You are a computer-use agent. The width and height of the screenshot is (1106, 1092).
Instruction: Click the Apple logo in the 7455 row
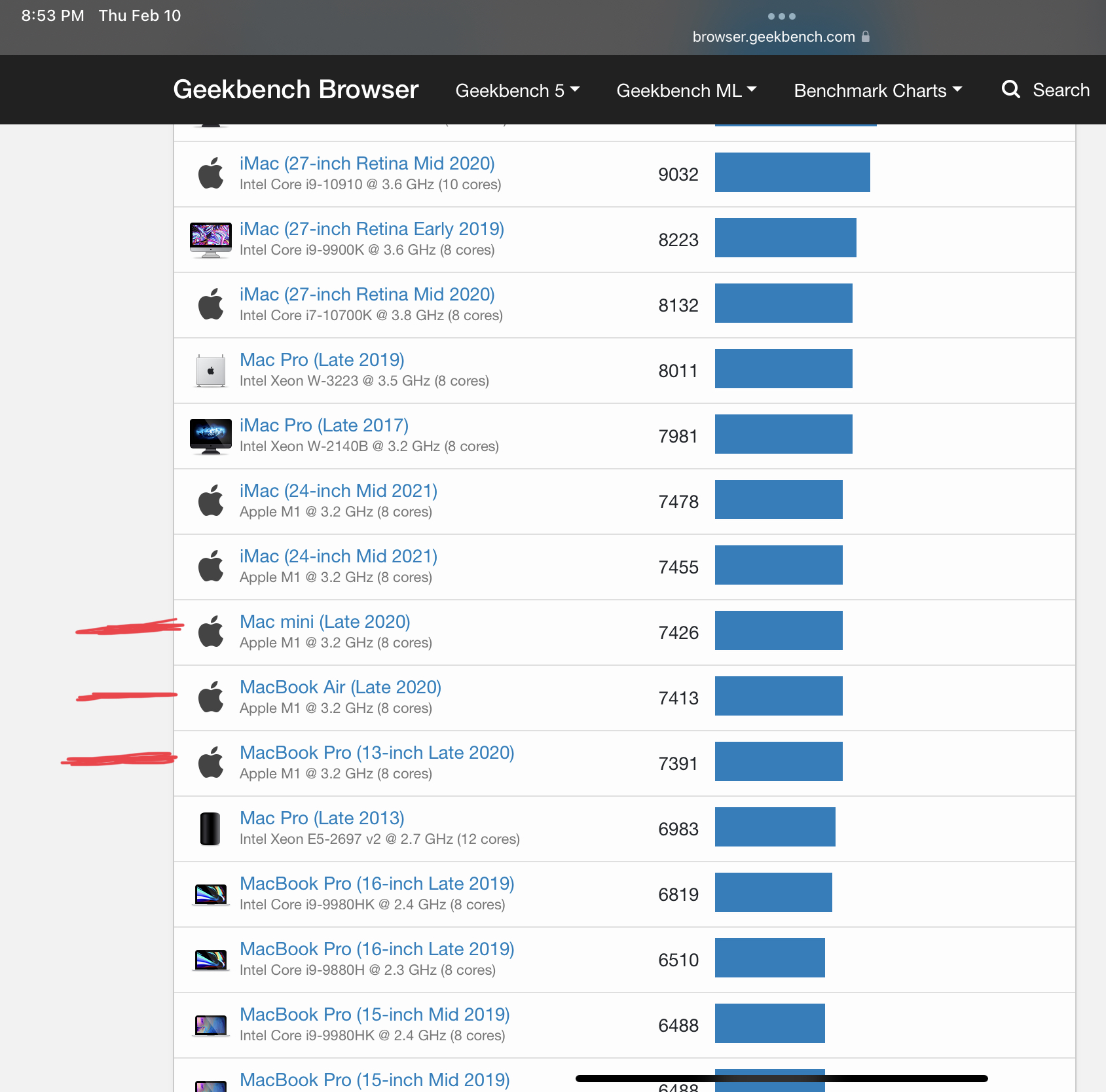click(211, 566)
